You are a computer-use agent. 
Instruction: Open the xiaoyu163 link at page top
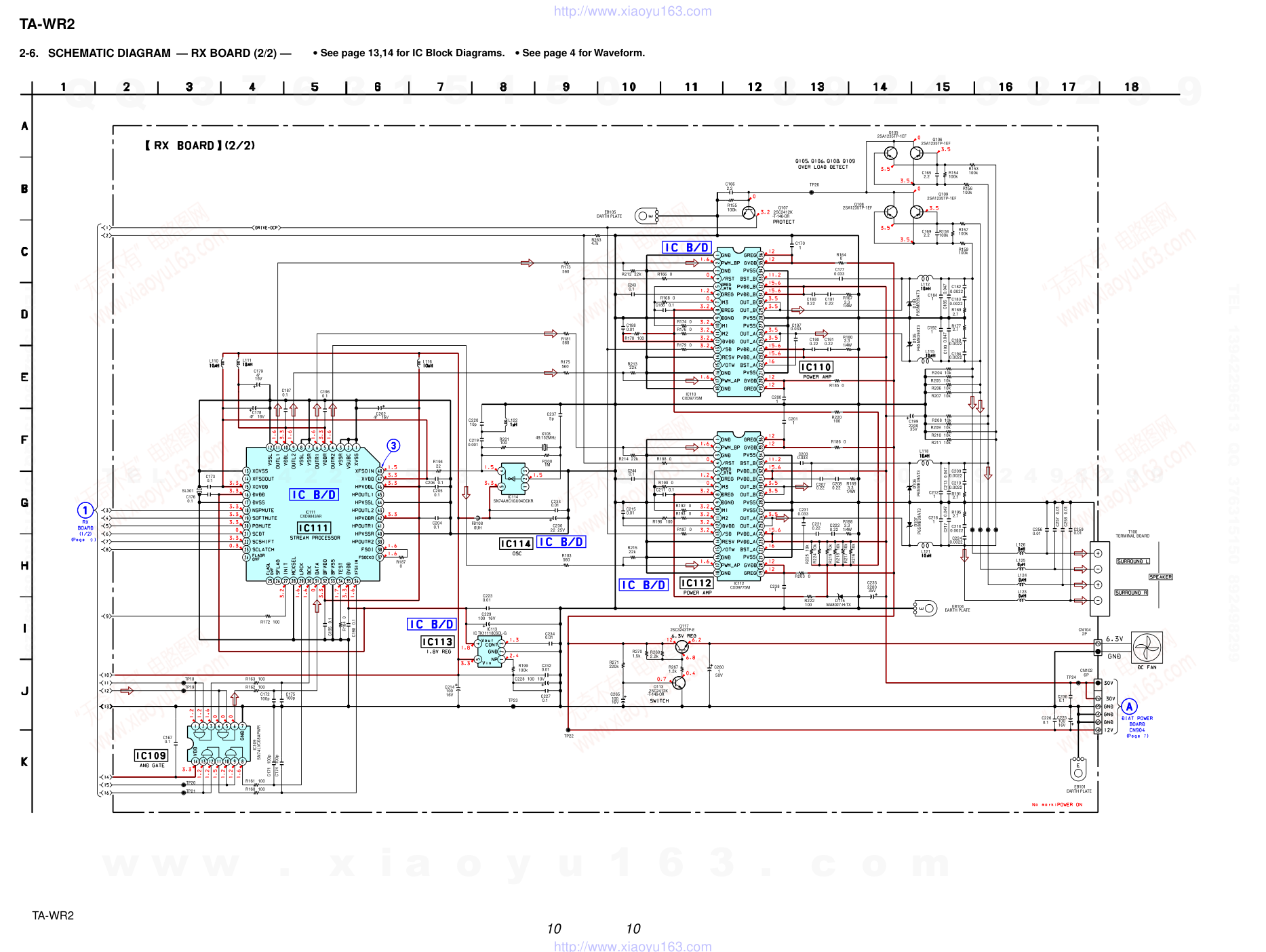tap(632, 11)
